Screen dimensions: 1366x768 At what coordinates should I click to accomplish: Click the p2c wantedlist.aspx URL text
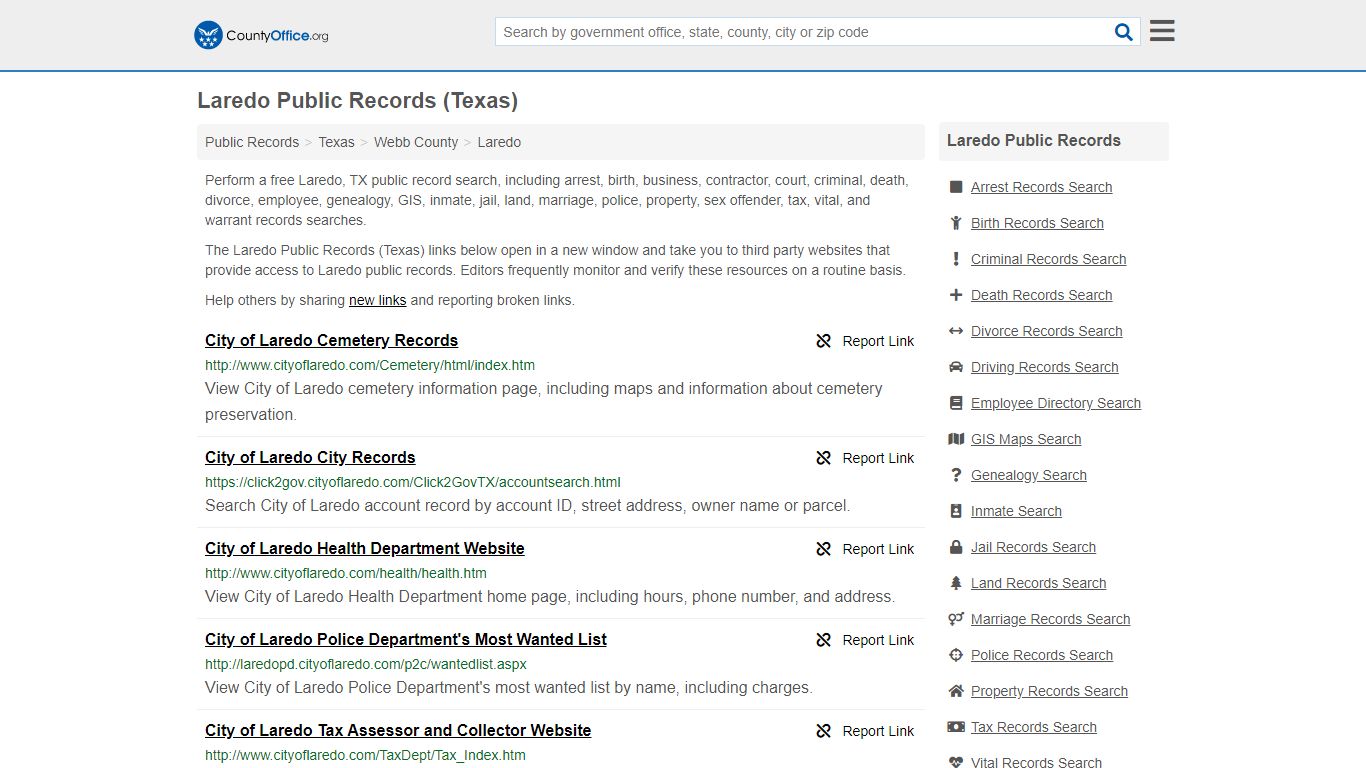[x=366, y=664]
